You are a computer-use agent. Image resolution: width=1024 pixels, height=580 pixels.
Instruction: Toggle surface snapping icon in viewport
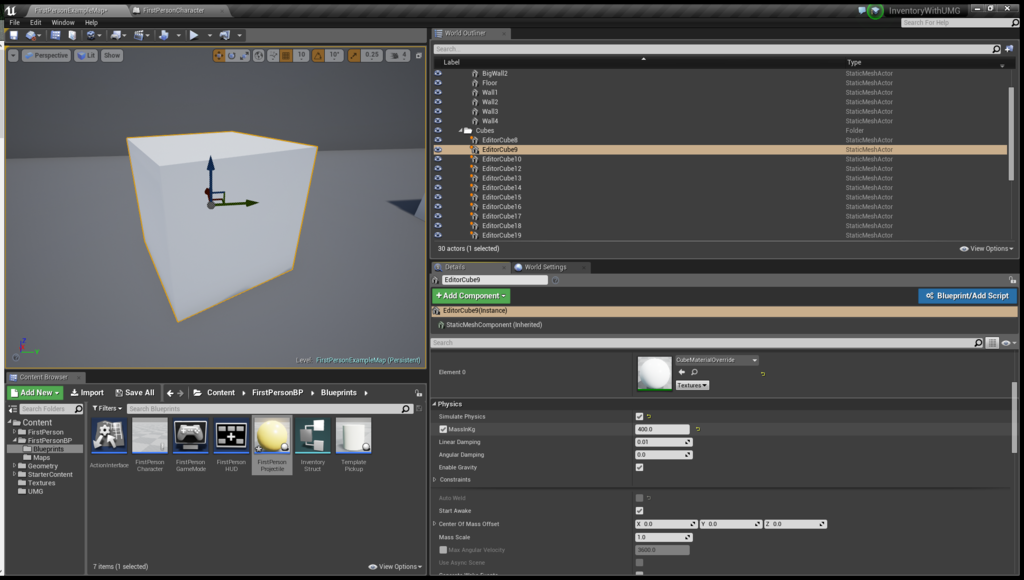(x=273, y=56)
